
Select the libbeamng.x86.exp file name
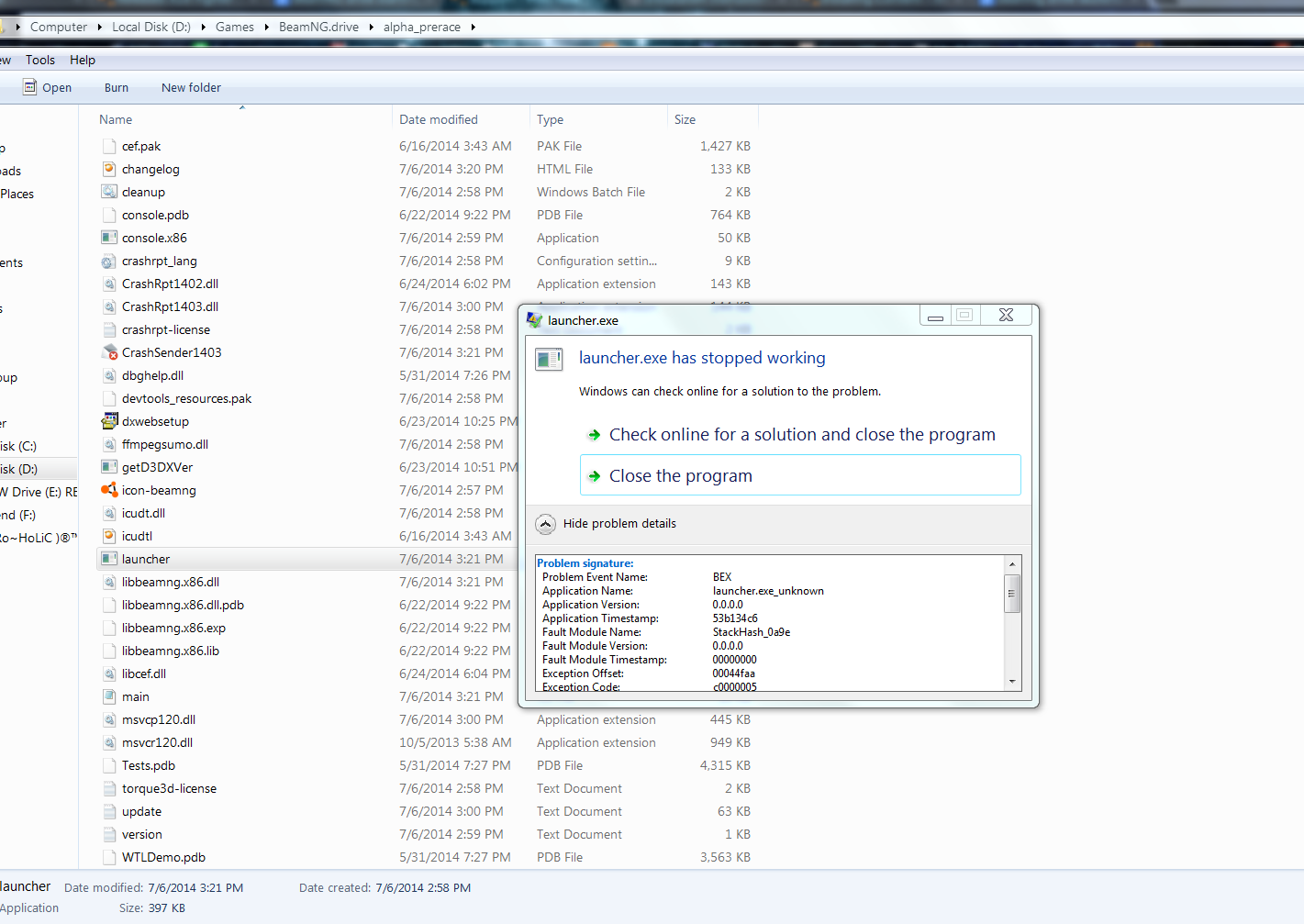click(173, 628)
